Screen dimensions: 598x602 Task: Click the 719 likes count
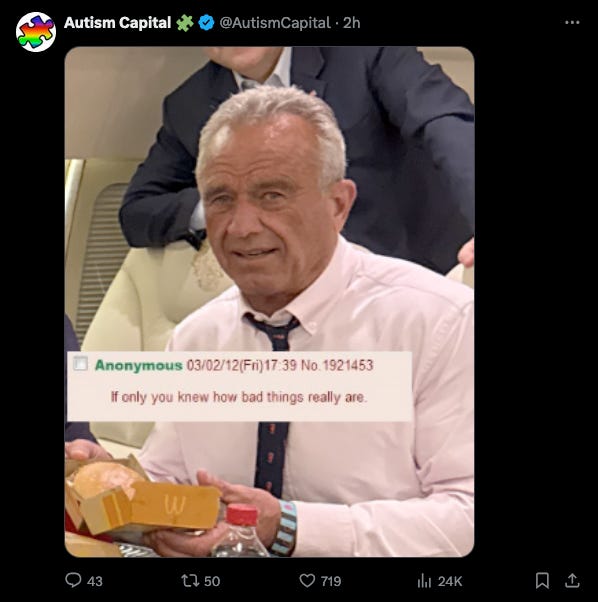331,581
